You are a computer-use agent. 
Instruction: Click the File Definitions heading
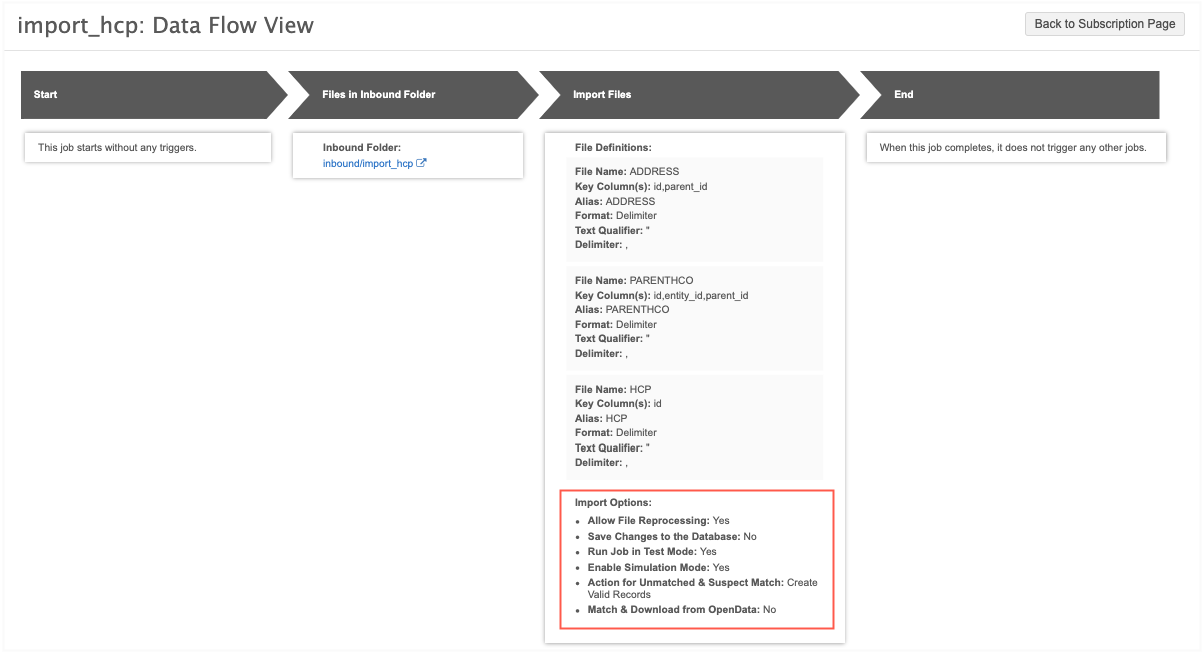point(613,148)
